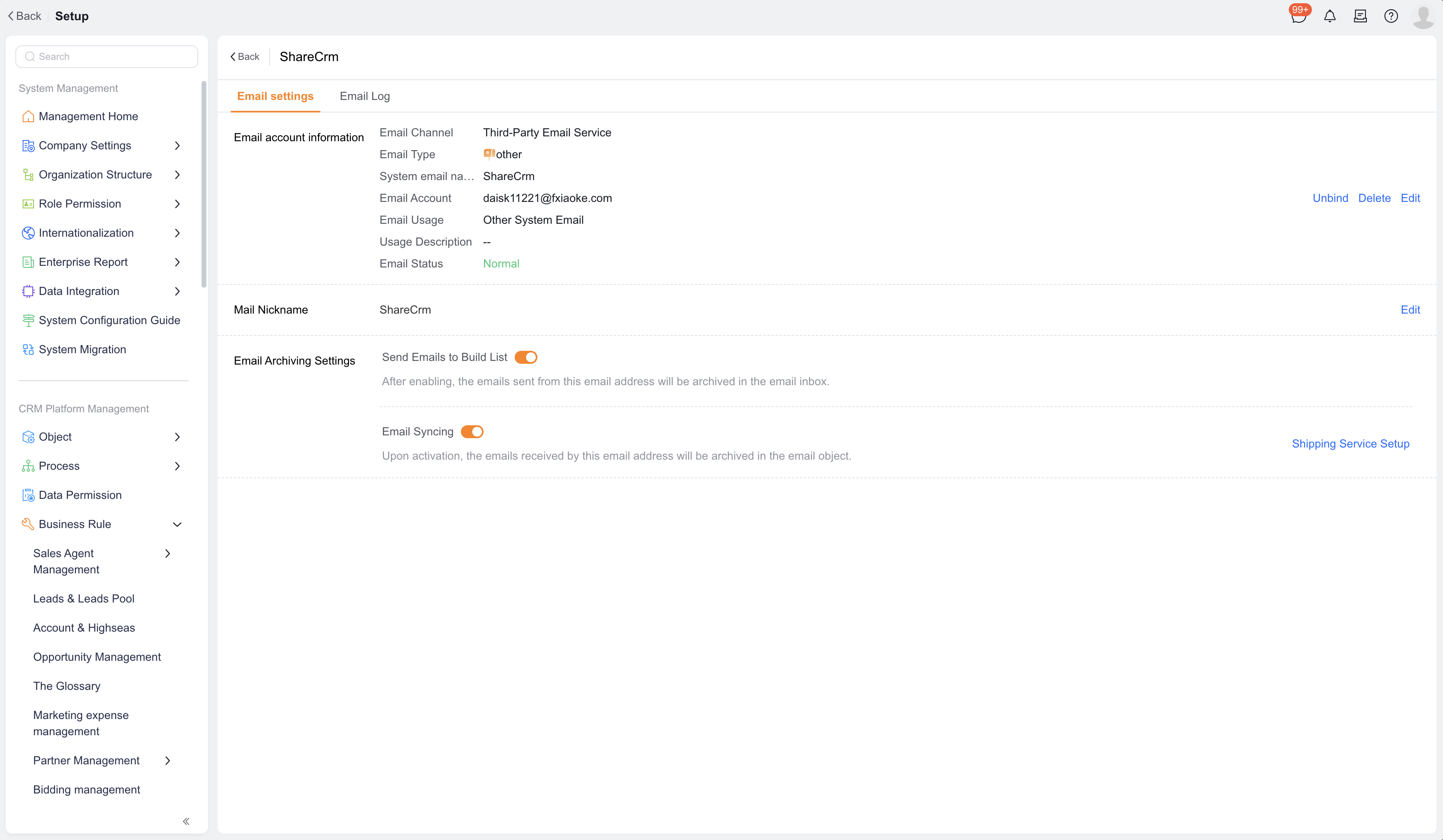Viewport: 1443px width, 840px height.
Task: Expand the Company Settings submenu arrow
Action: coord(178,145)
